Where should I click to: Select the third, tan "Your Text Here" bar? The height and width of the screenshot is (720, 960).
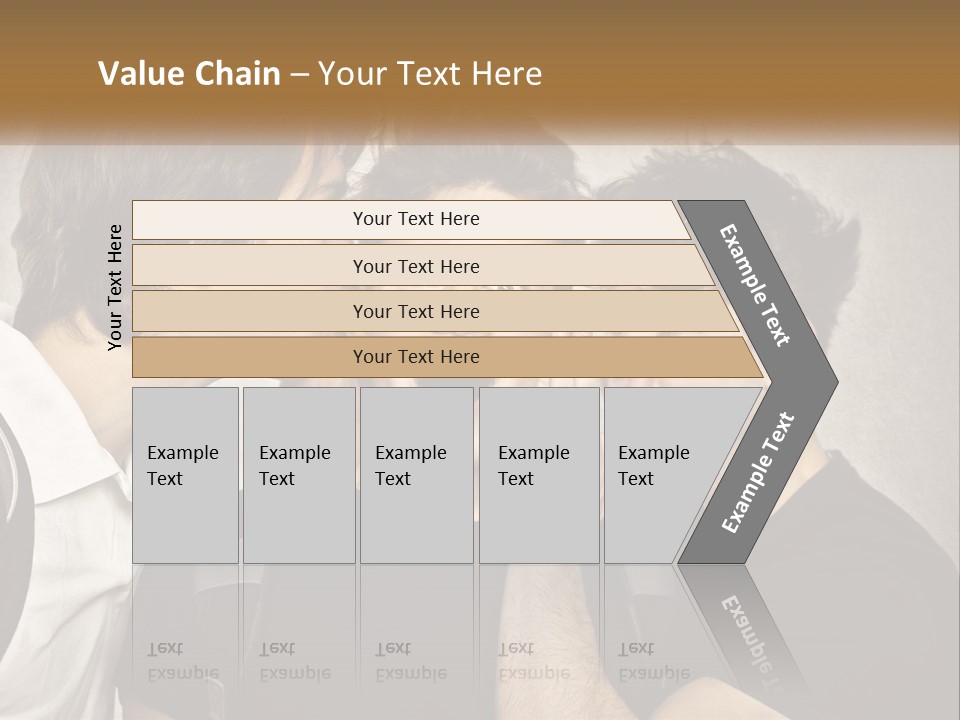click(435, 311)
